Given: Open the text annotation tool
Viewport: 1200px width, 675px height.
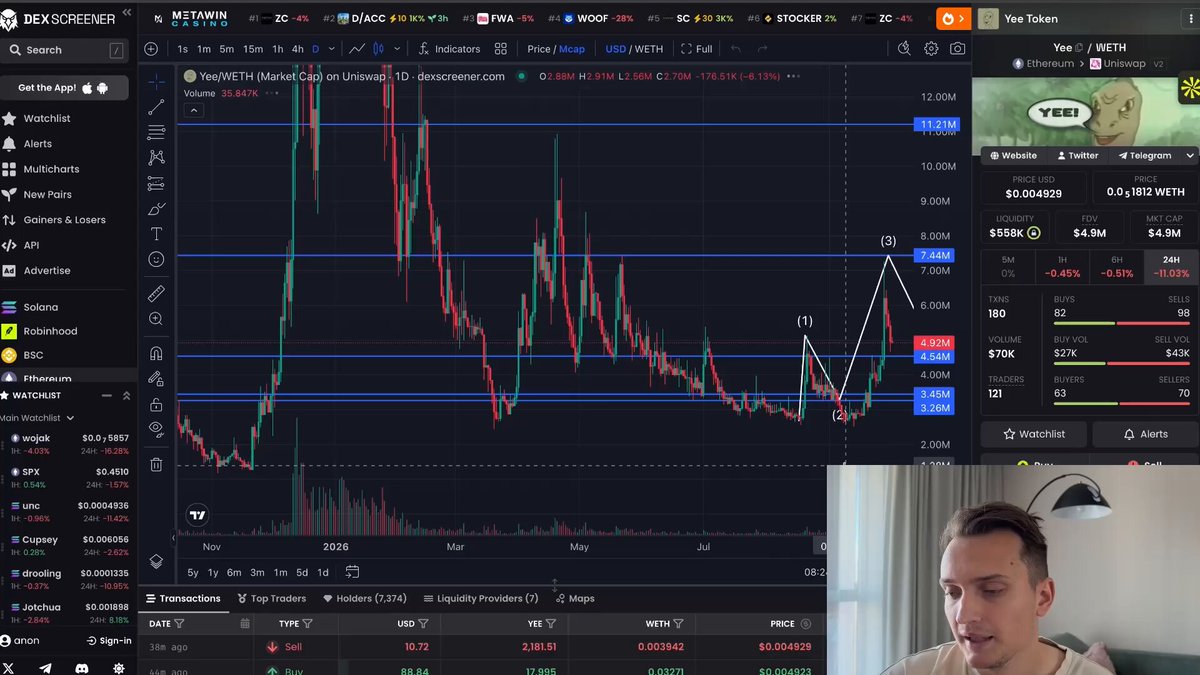Looking at the screenshot, I should click(157, 234).
